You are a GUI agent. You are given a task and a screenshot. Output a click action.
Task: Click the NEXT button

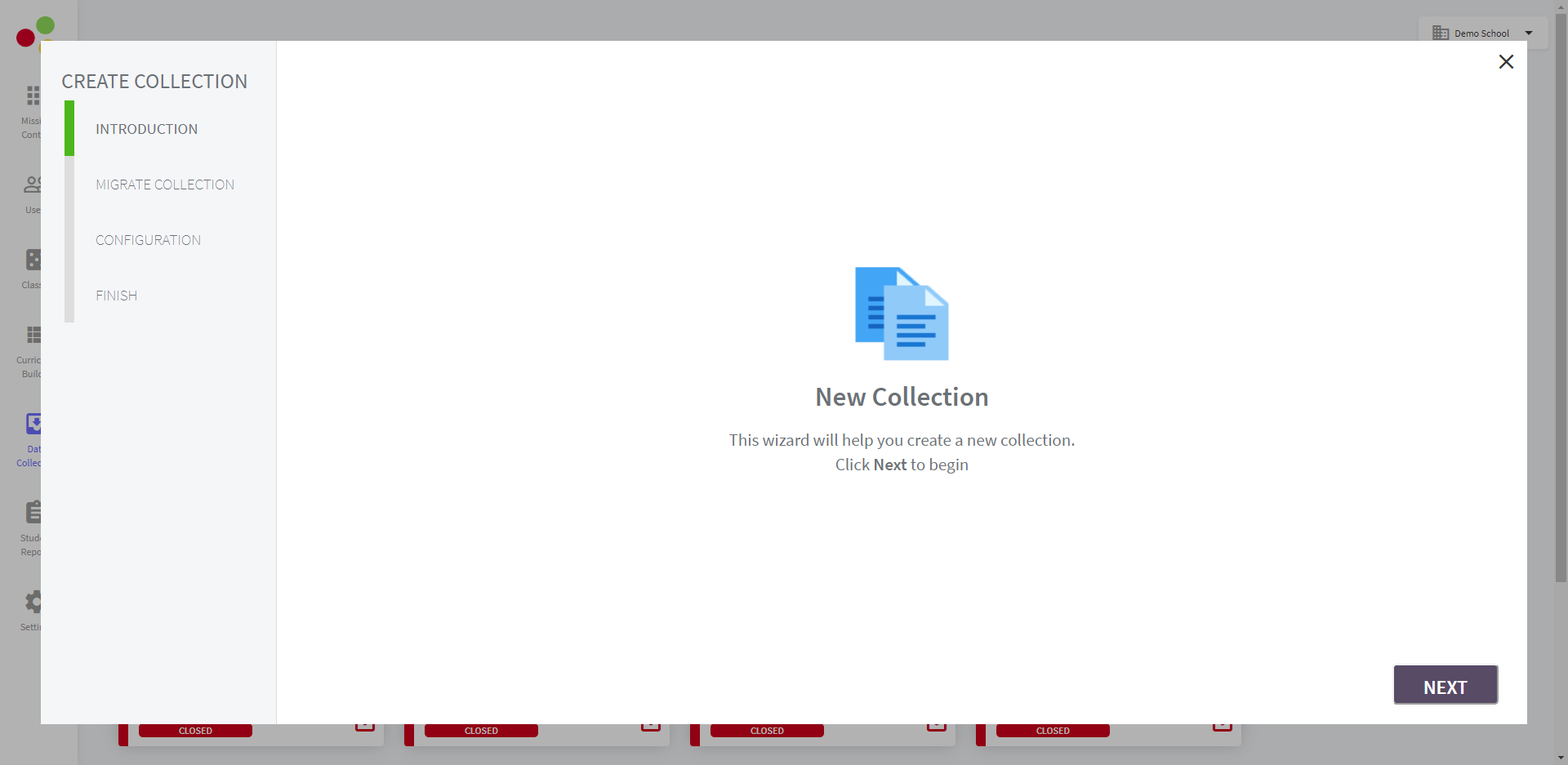(x=1445, y=686)
